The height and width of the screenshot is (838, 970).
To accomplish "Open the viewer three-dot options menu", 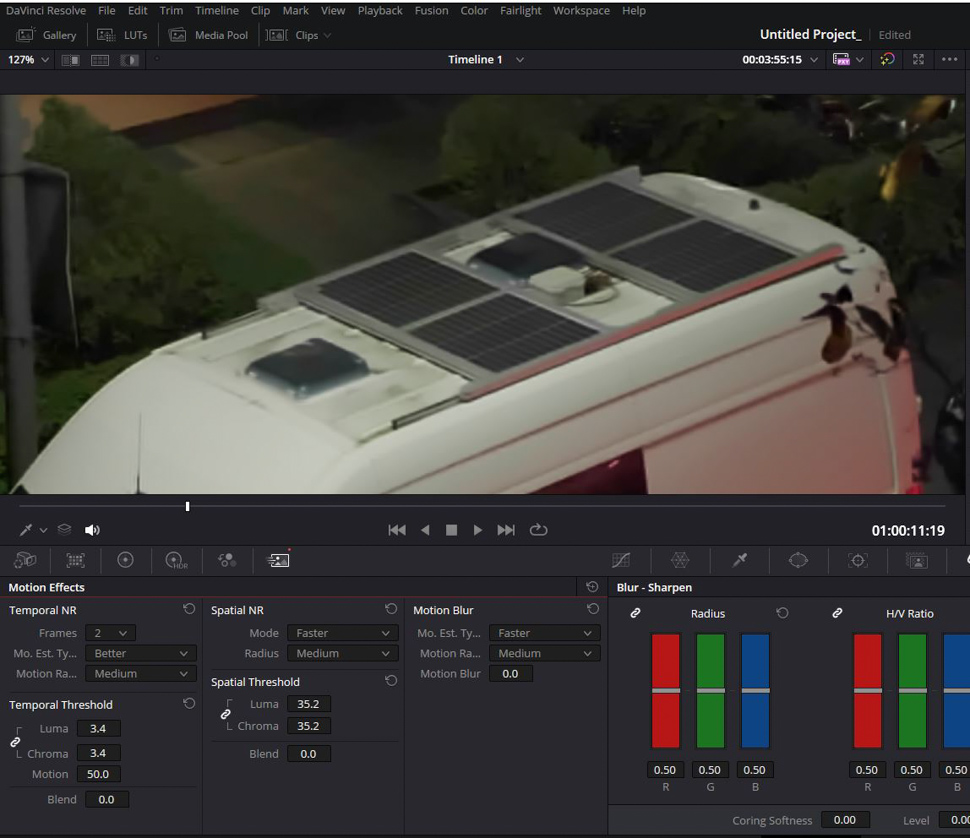I will 949,59.
